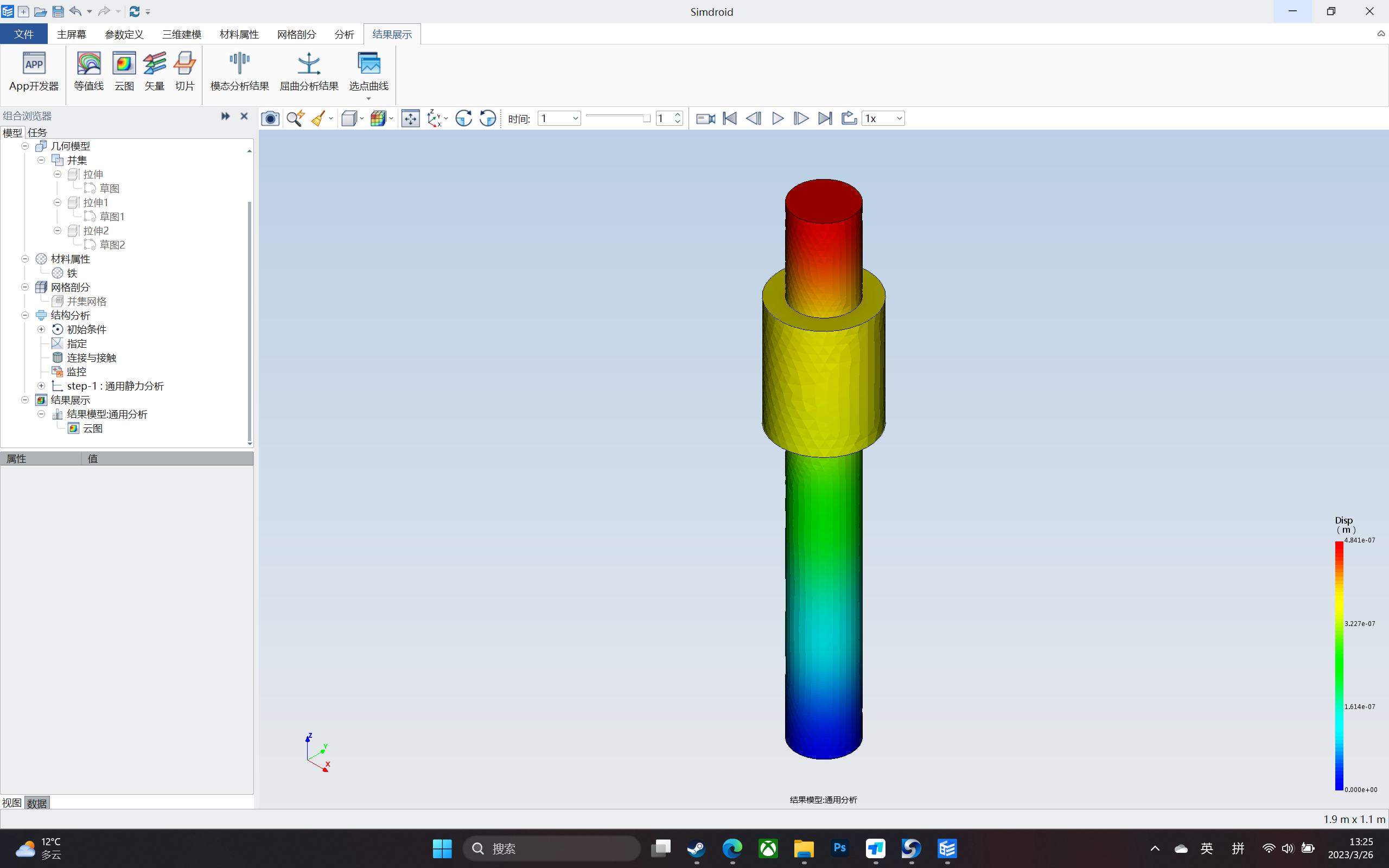Image resolution: width=1389 pixels, height=868 pixels.
Task: Step back one animation frame
Action: pyautogui.click(x=753, y=119)
